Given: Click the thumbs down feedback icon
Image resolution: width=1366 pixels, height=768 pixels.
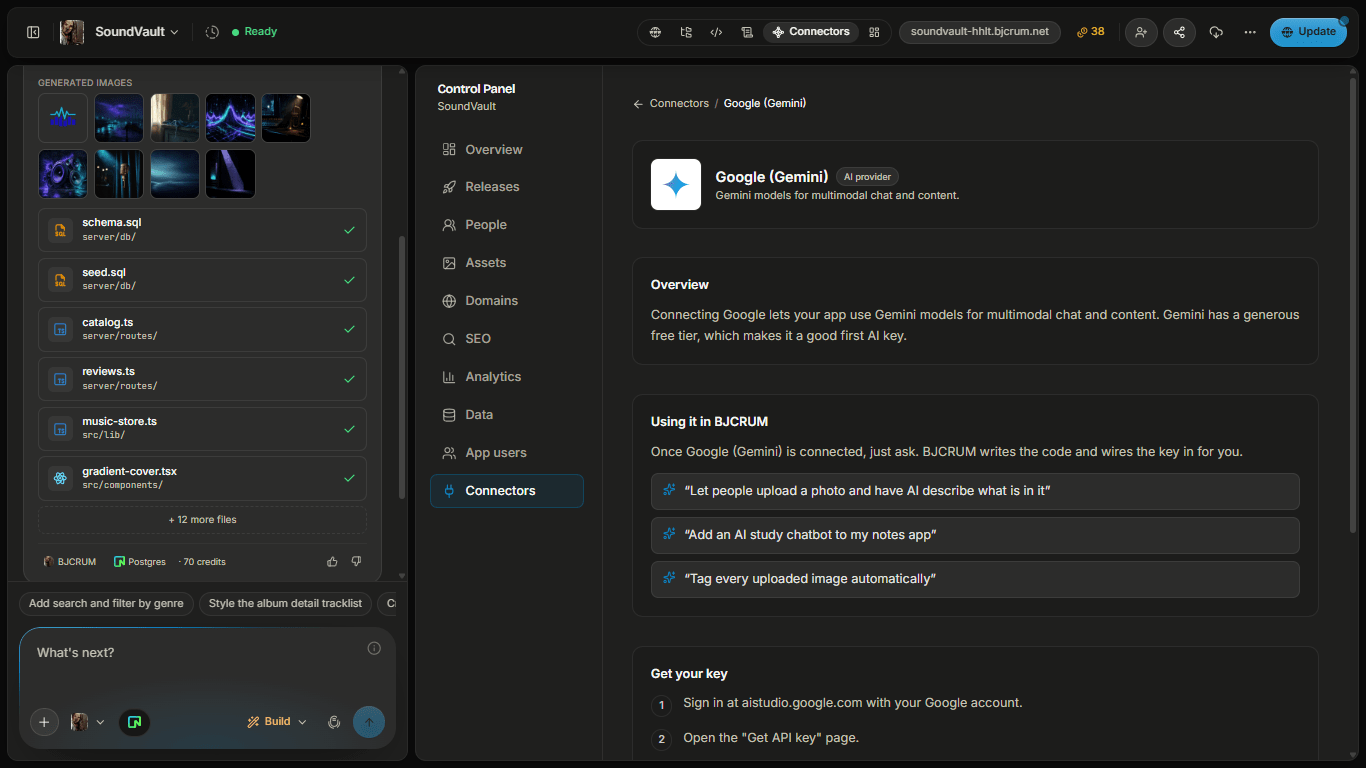Looking at the screenshot, I should pos(356,562).
